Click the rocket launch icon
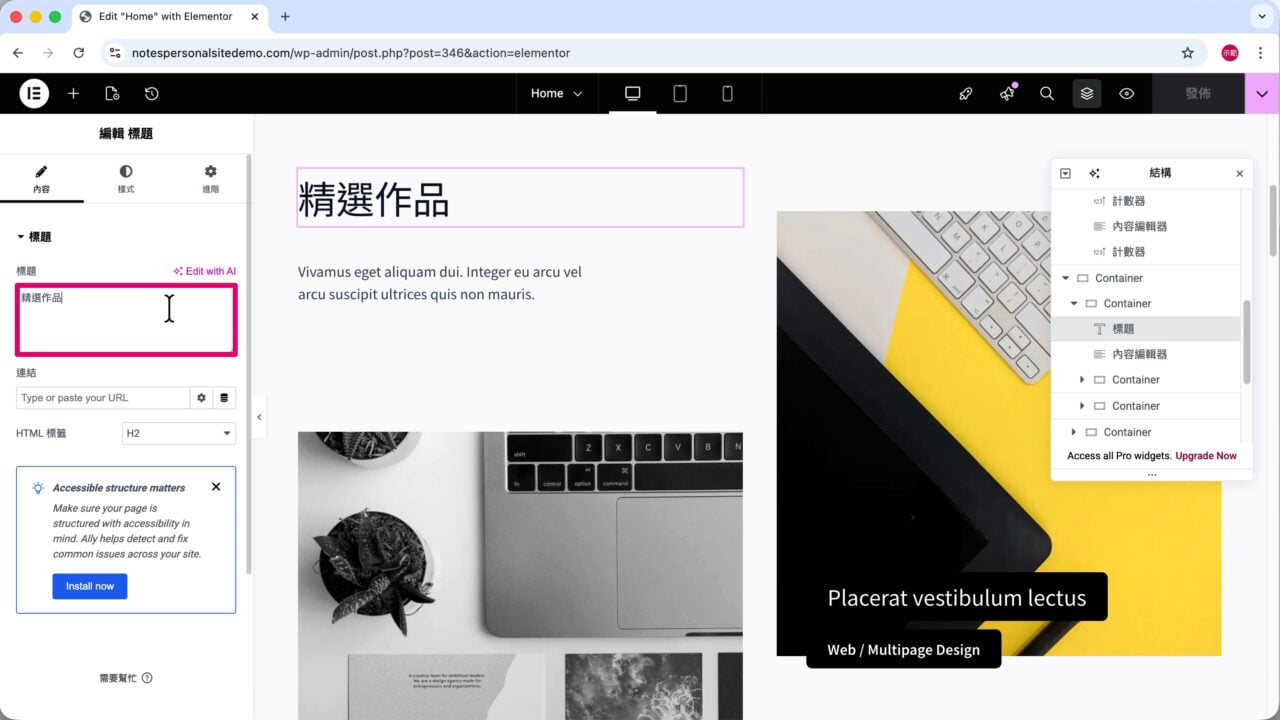This screenshot has height=720, width=1280. [965, 93]
